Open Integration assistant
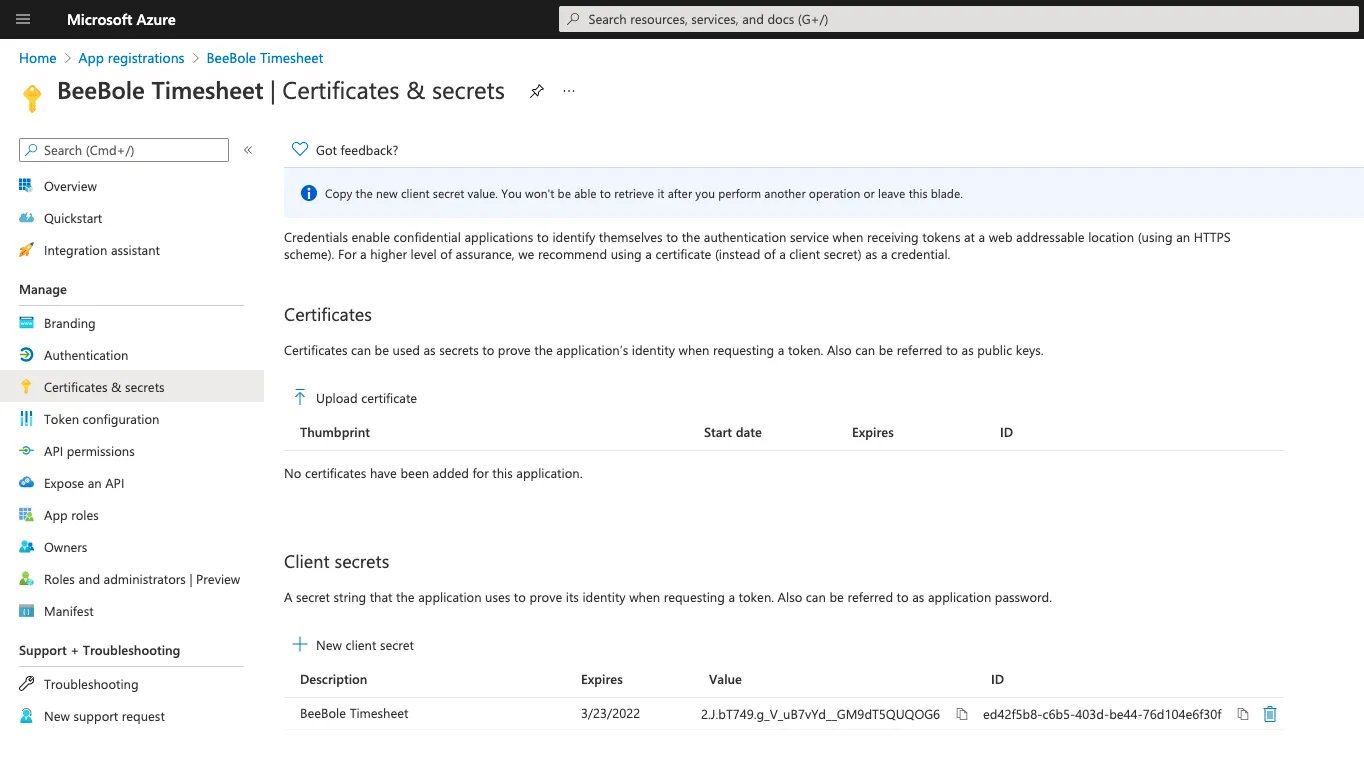Viewport: 1364px width, 769px height. [x=102, y=250]
